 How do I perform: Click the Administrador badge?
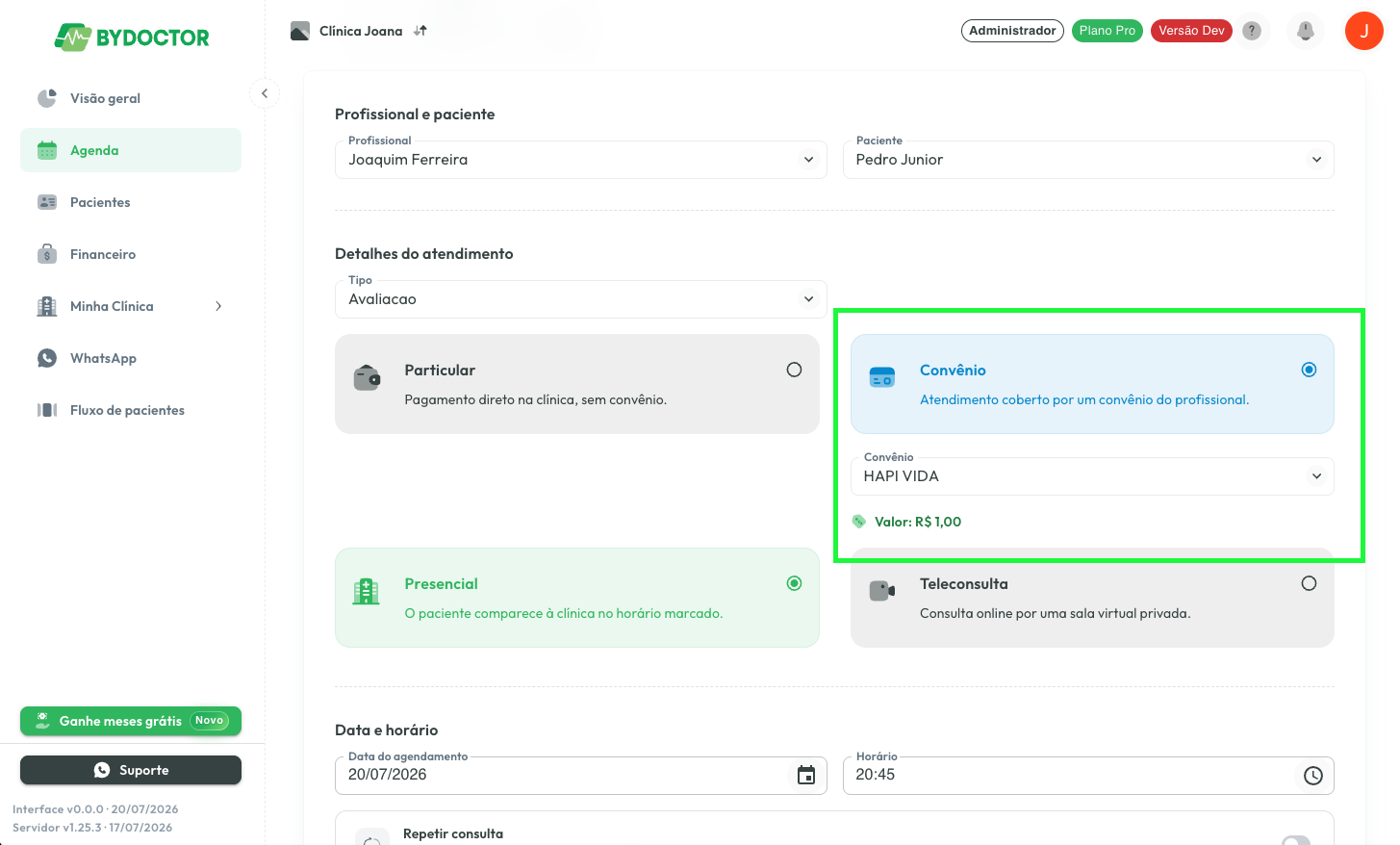click(x=1012, y=31)
